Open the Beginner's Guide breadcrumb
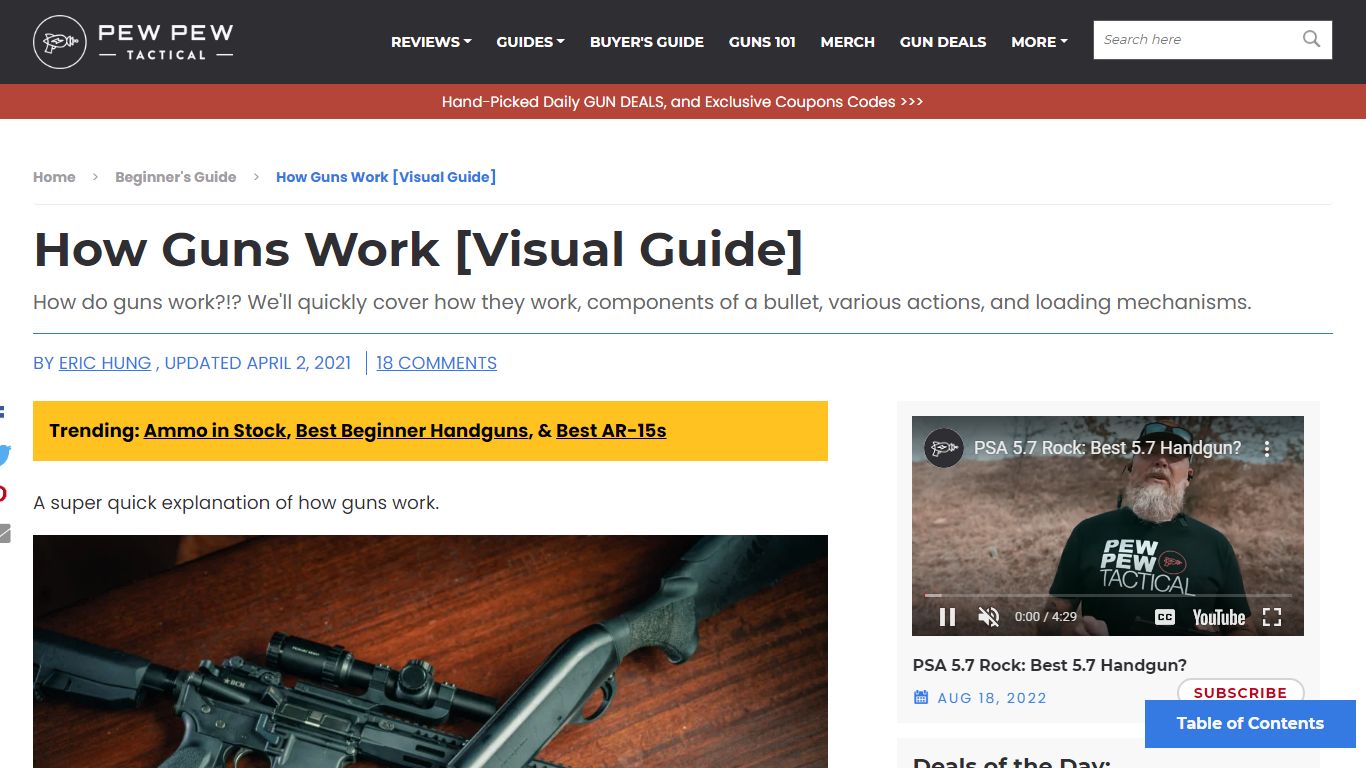The height and width of the screenshot is (768, 1366). [x=176, y=177]
